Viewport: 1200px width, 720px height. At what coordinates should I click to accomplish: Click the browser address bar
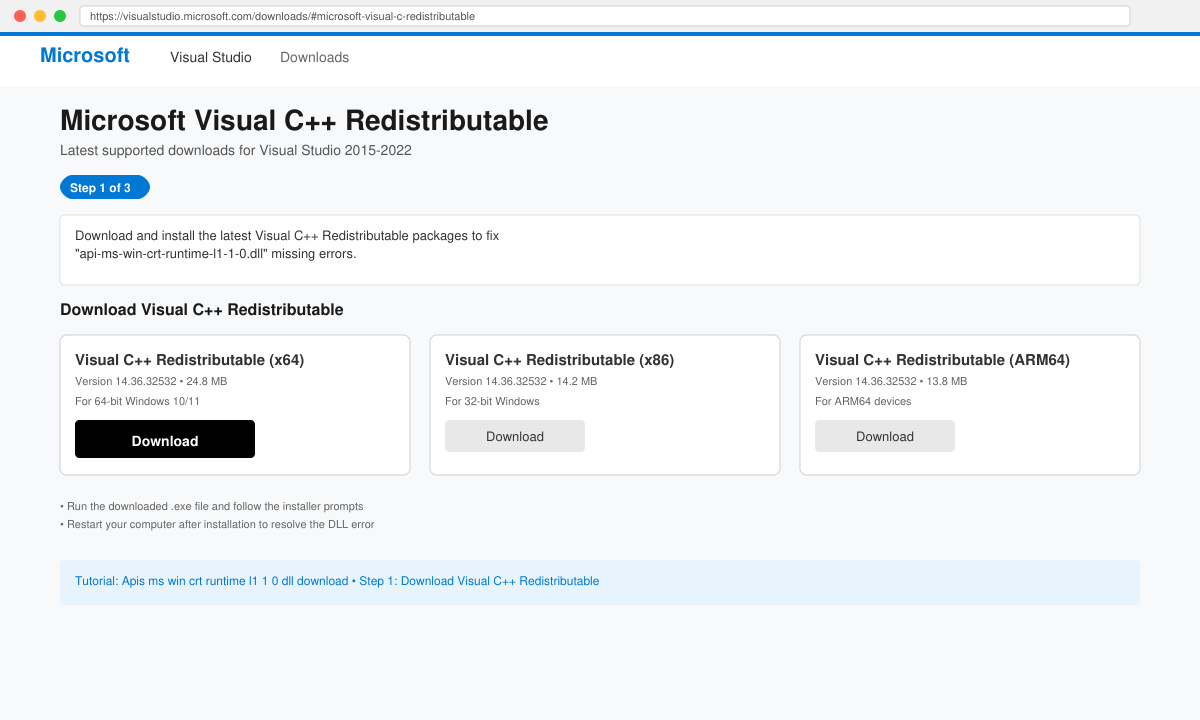pyautogui.click(x=605, y=16)
